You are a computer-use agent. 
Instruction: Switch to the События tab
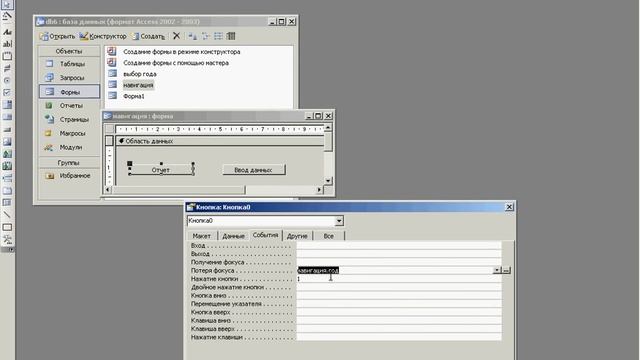click(265, 235)
